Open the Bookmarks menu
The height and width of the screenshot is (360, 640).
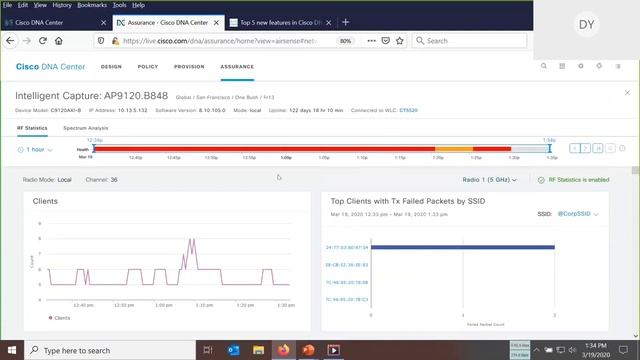[92, 5]
